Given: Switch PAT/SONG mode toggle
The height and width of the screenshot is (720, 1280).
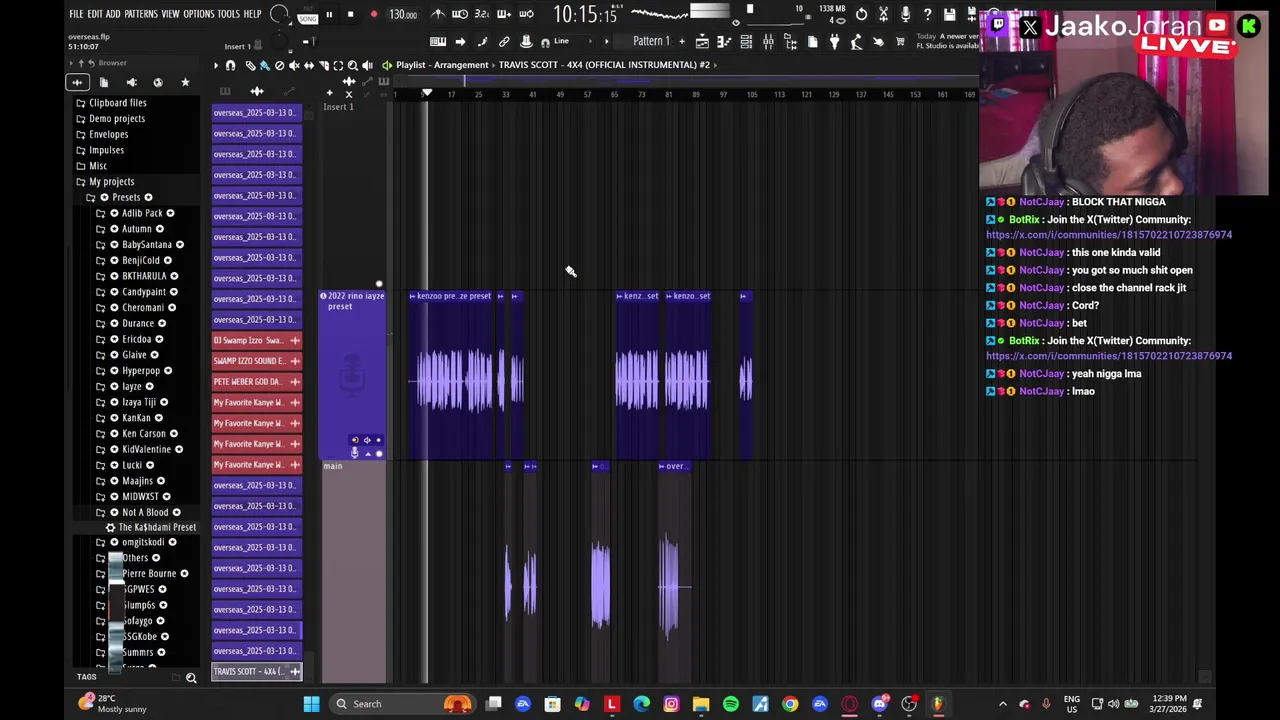Looking at the screenshot, I should click(x=306, y=14).
